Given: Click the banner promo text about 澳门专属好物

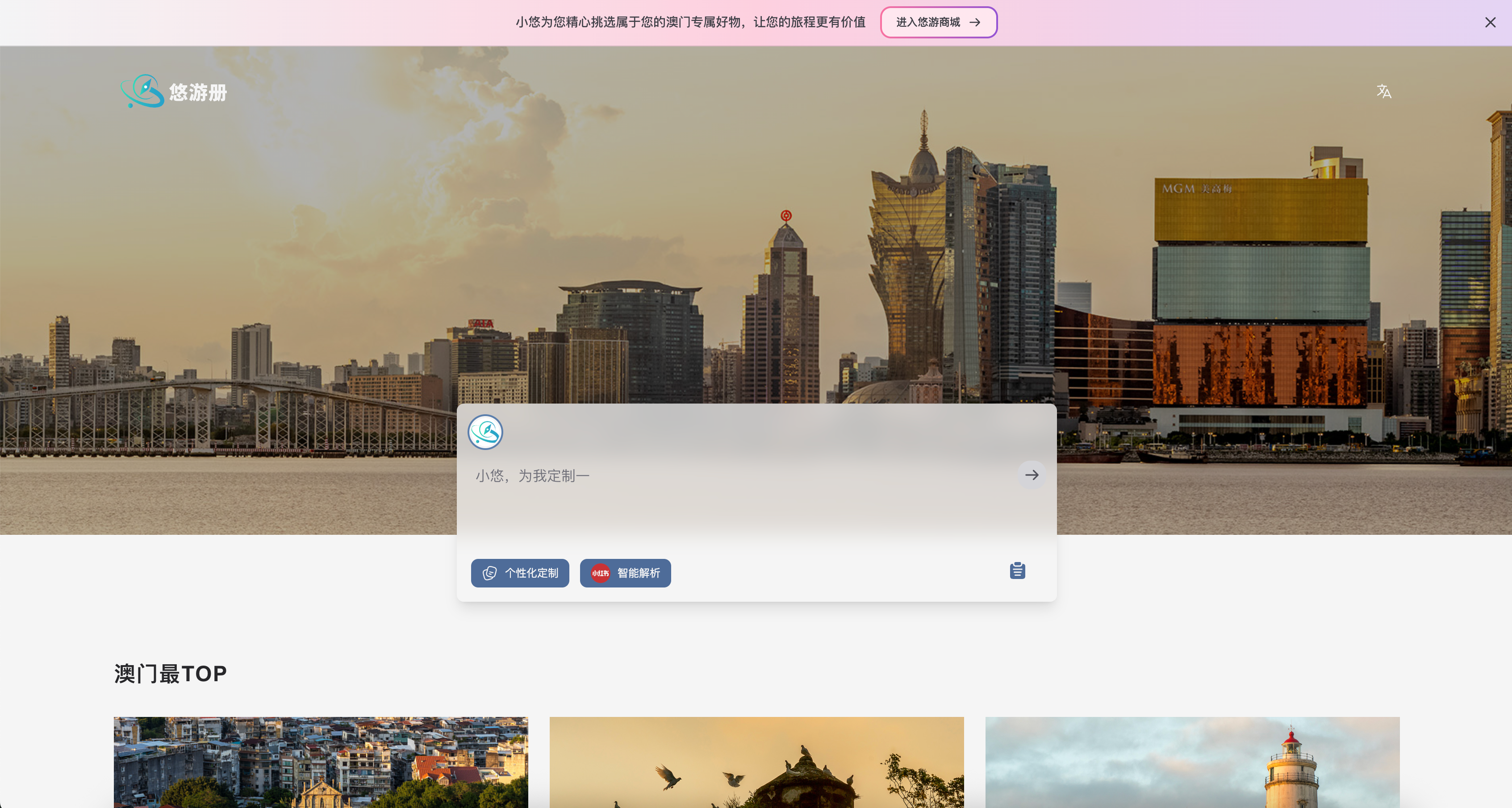Looking at the screenshot, I should pyautogui.click(x=690, y=22).
